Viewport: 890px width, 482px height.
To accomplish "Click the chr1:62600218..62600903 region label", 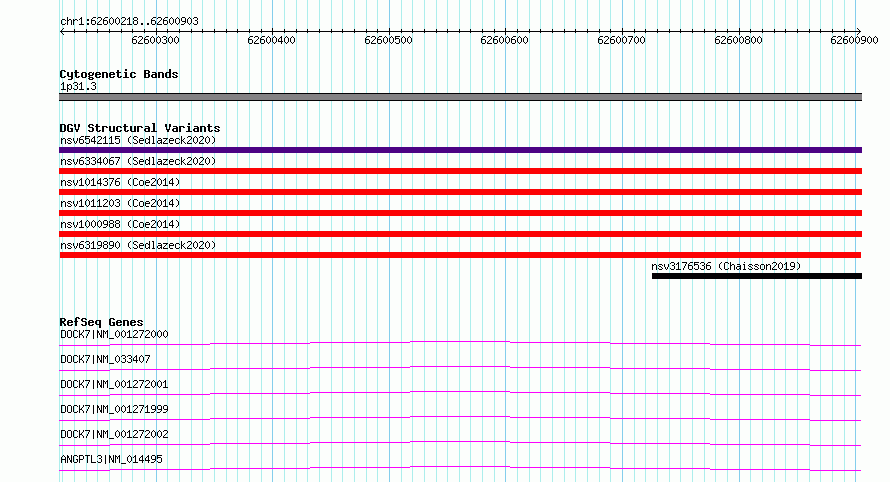I will click(129, 21).
